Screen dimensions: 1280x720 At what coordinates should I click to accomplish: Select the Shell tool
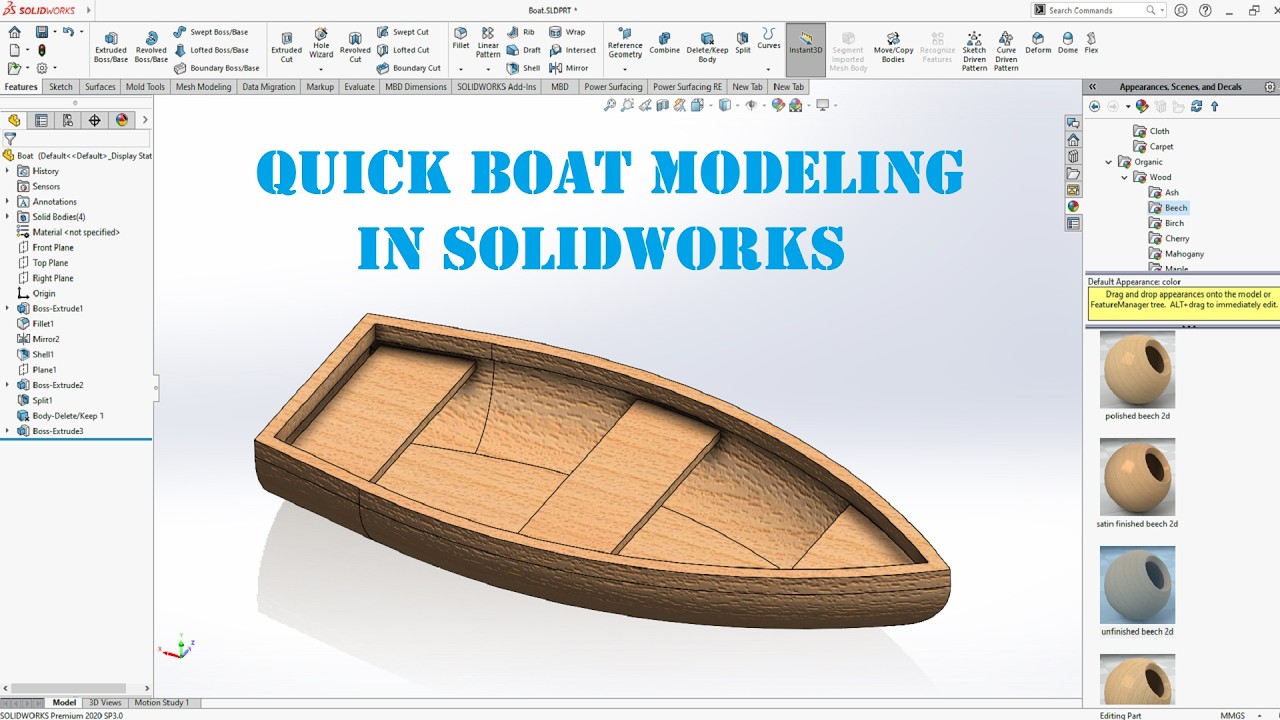[x=523, y=68]
